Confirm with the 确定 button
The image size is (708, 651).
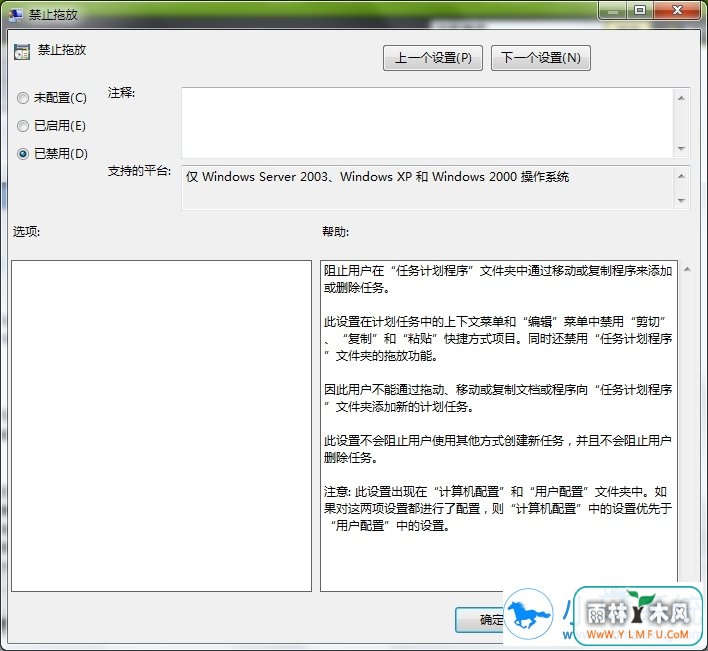click(x=479, y=620)
